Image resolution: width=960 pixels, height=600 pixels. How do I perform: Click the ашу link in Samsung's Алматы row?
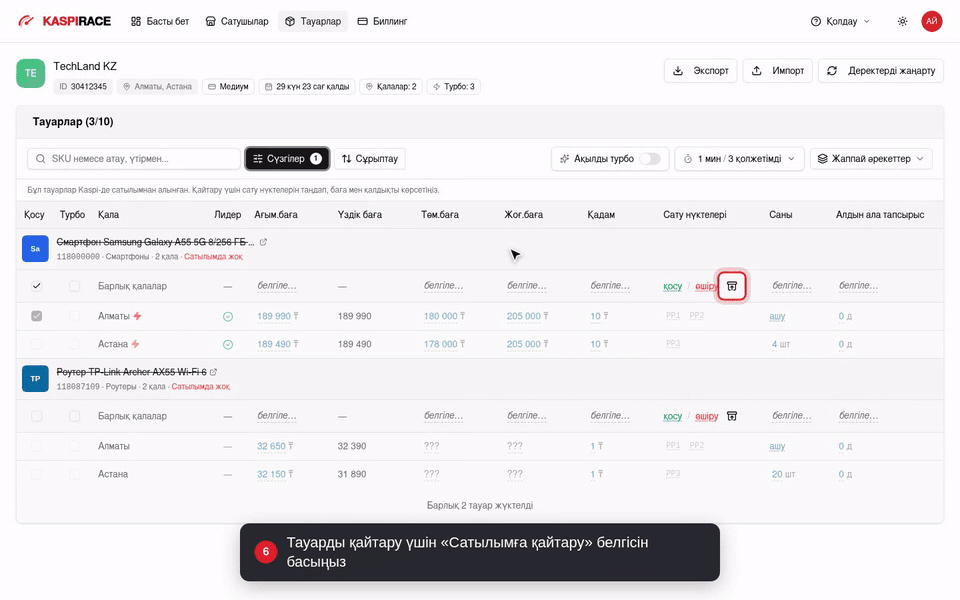tap(777, 317)
